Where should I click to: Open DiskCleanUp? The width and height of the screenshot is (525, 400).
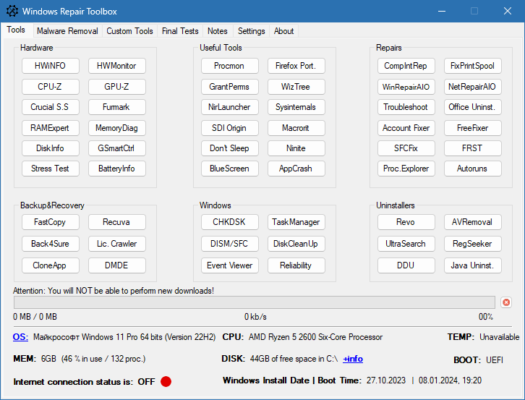(x=296, y=244)
